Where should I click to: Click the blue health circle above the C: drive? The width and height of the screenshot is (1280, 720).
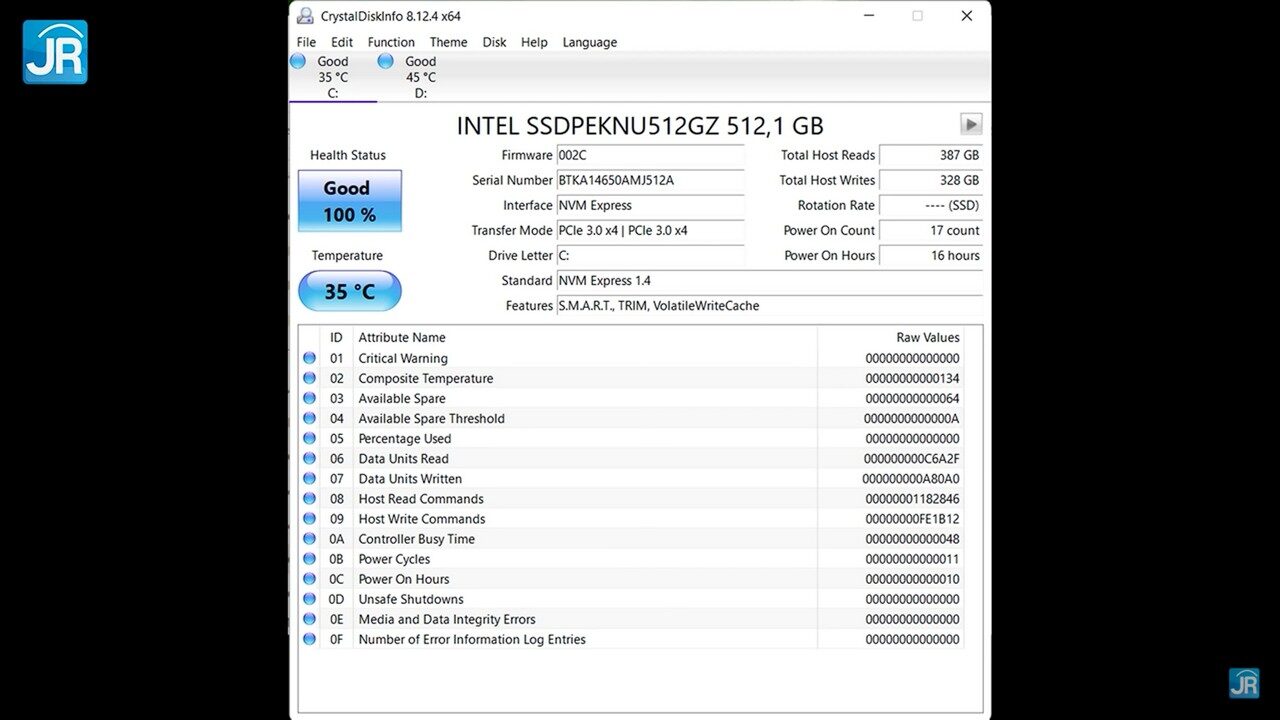click(297, 60)
